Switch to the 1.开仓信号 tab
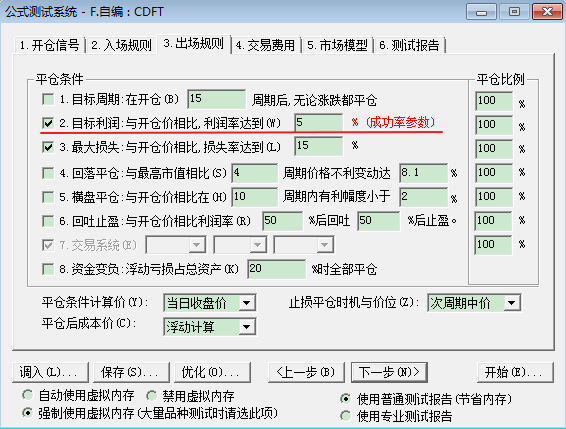 point(50,46)
